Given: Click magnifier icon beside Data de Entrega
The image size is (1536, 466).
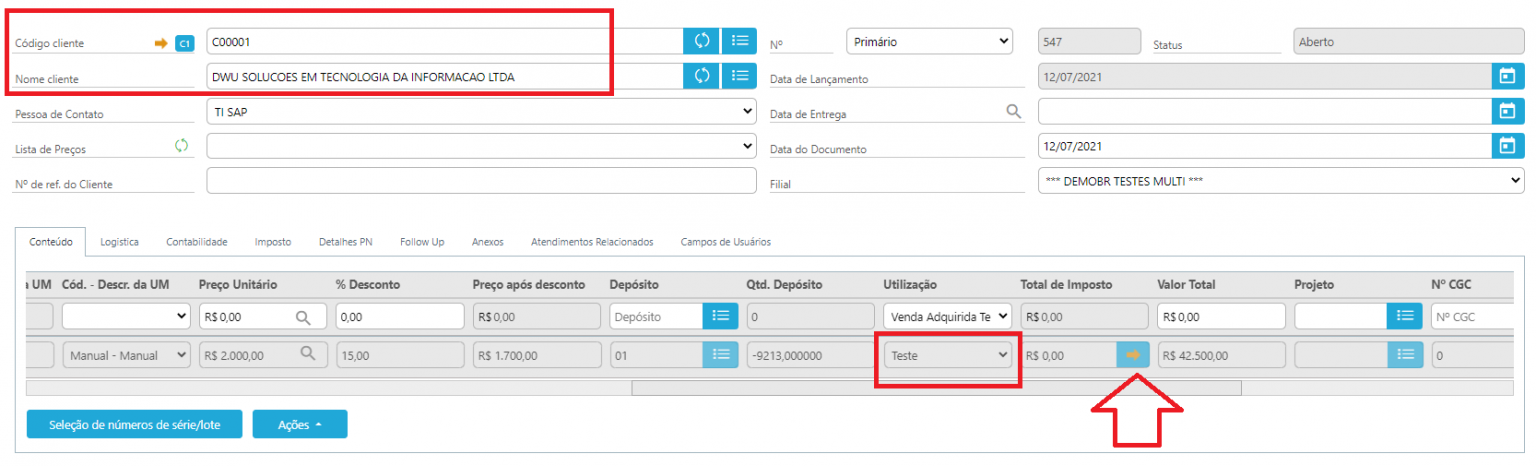Looking at the screenshot, I should (1014, 112).
